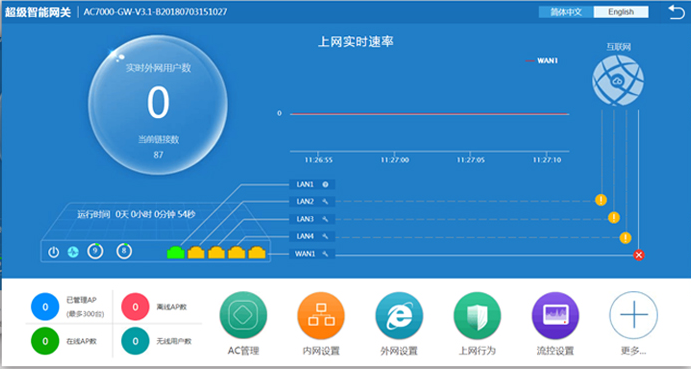The image size is (691, 369).
Task: Select the yellow port linked to LAN3
Action: [x=216, y=252]
